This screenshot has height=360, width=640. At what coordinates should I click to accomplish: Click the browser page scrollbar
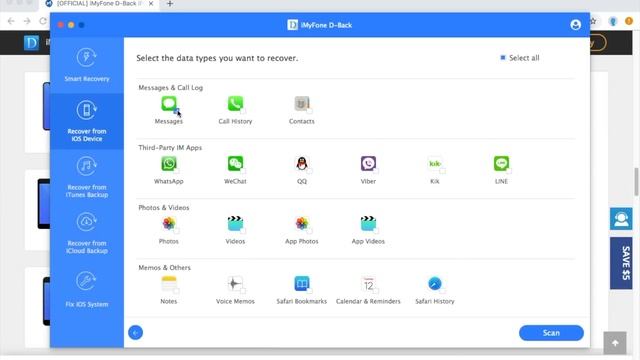pyautogui.click(x=636, y=182)
